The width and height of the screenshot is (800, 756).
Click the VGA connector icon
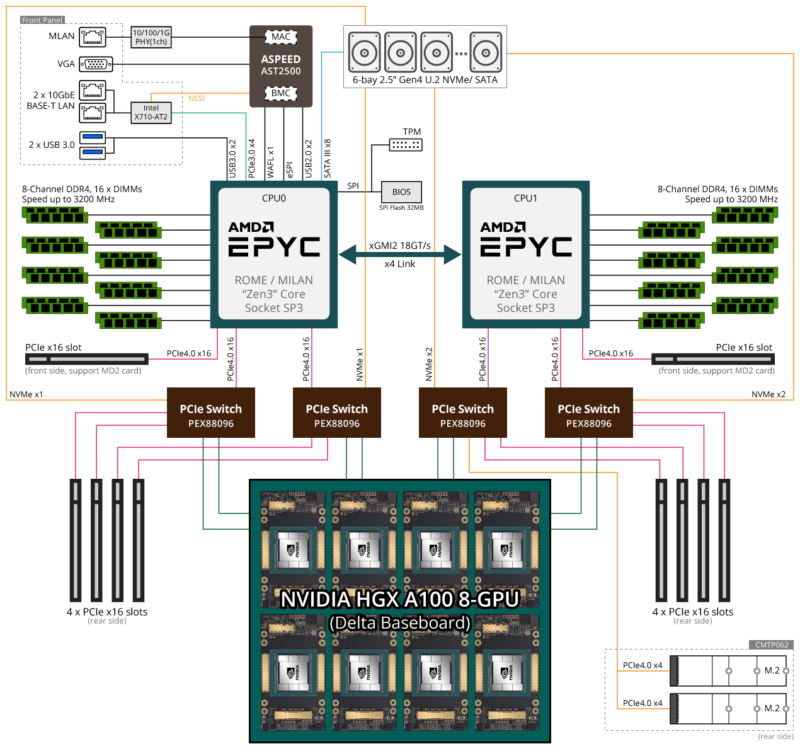95,66
